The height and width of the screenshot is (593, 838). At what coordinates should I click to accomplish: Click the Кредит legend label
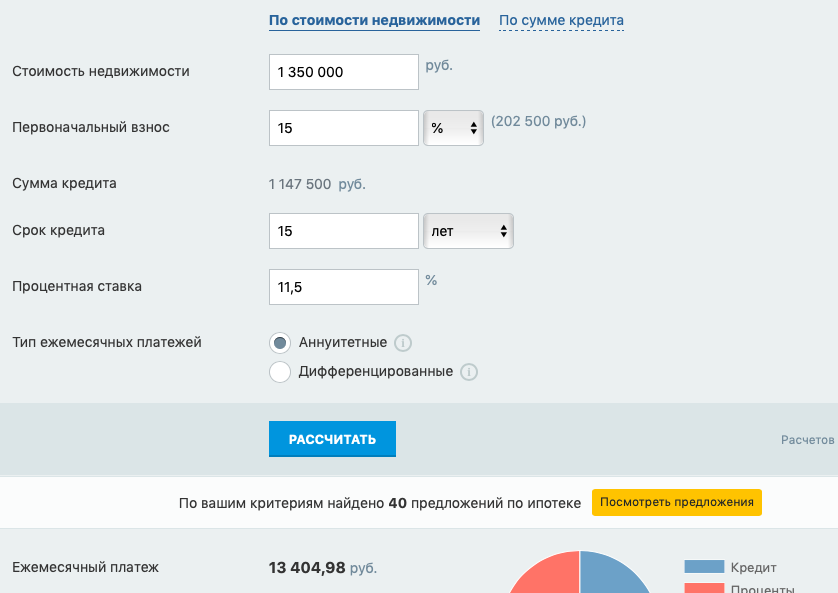tap(754, 567)
